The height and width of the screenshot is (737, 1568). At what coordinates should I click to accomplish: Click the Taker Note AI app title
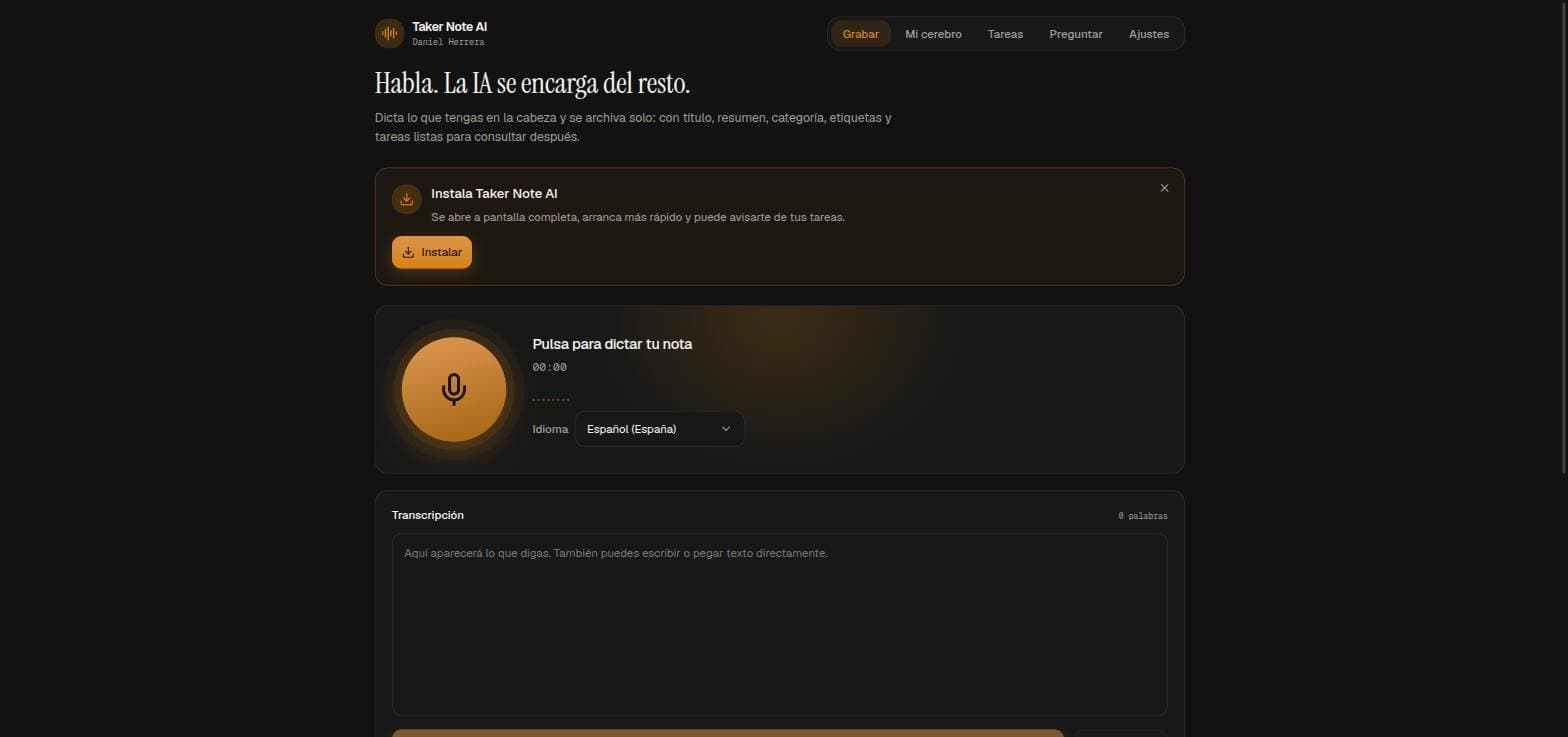(x=449, y=27)
